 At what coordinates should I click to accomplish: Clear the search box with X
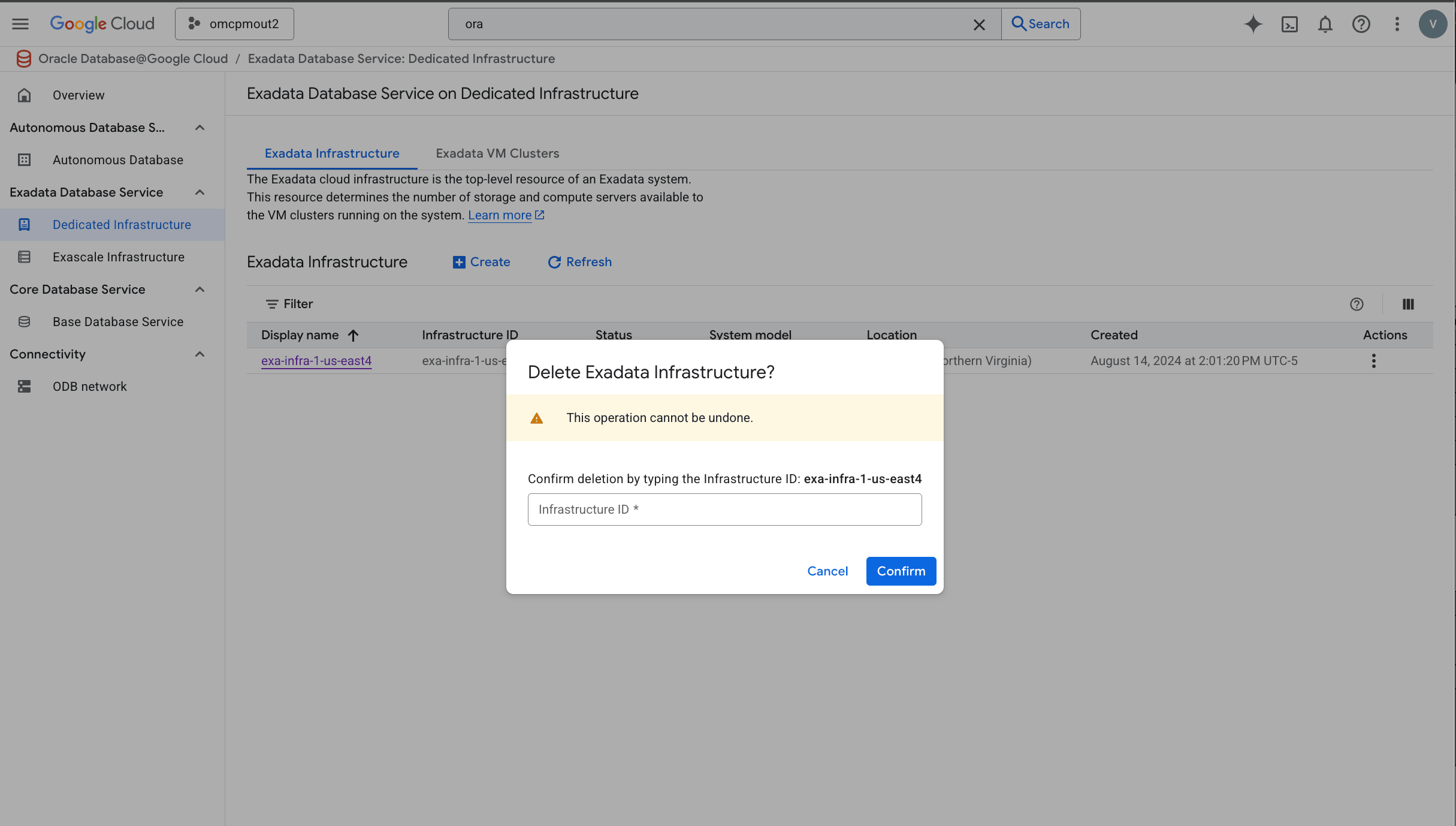tap(979, 25)
